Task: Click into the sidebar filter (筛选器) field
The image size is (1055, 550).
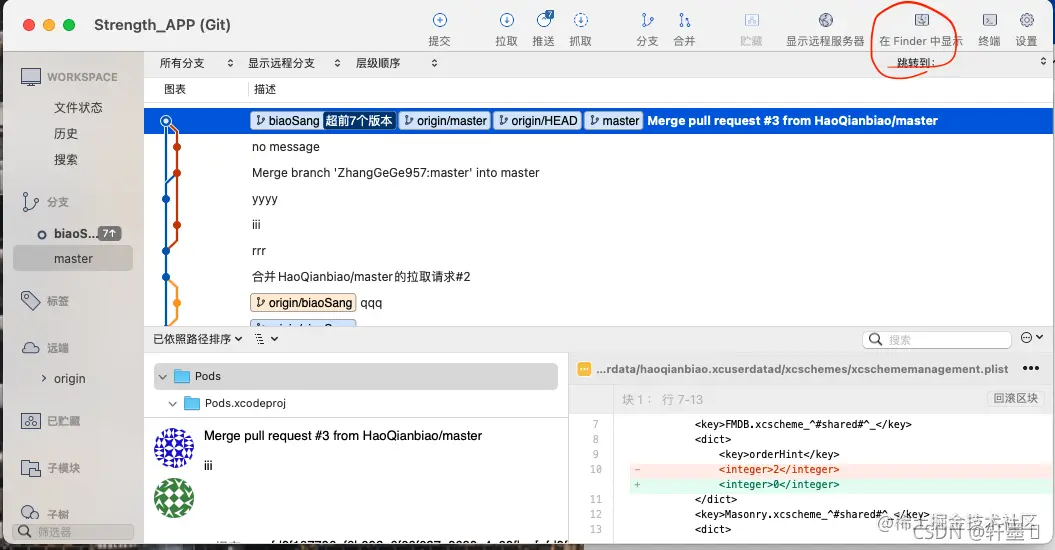Action: (73, 532)
